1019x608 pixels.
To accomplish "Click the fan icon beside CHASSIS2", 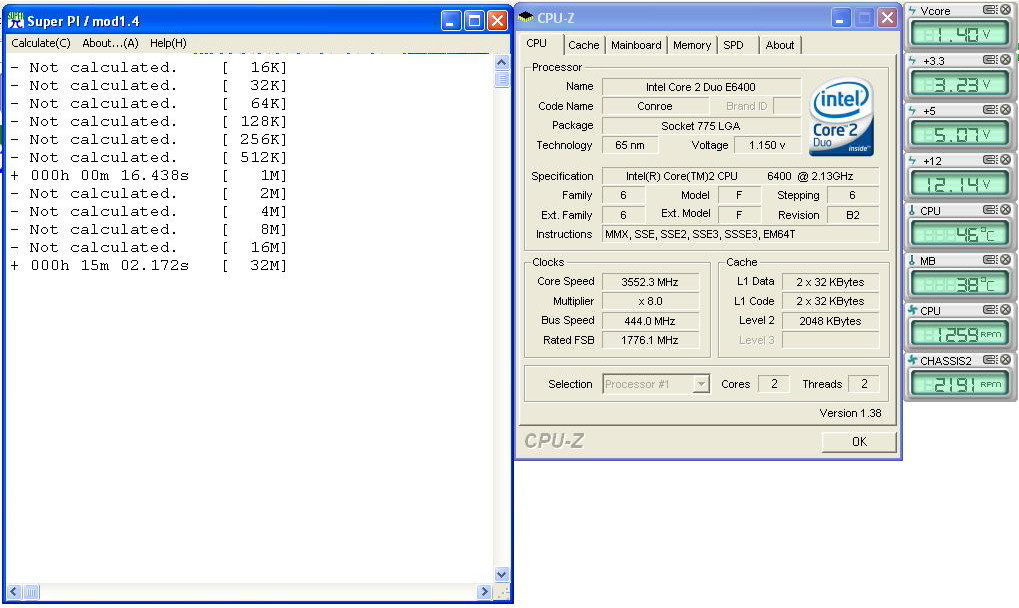I will 912,361.
